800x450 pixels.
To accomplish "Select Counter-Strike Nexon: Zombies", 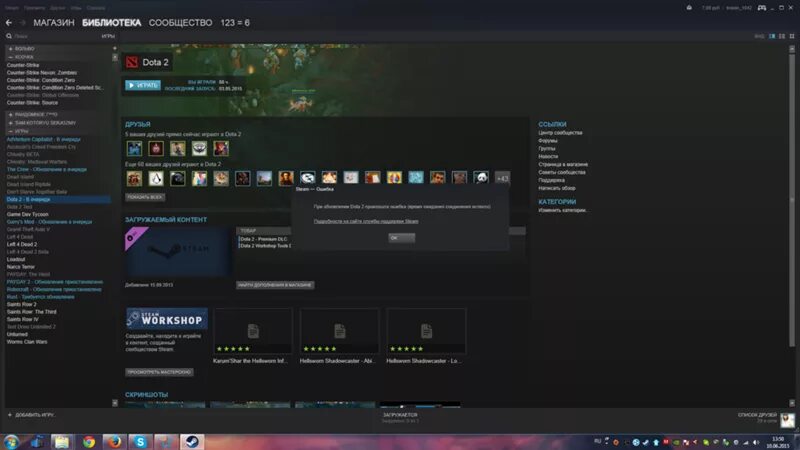I will coord(42,72).
